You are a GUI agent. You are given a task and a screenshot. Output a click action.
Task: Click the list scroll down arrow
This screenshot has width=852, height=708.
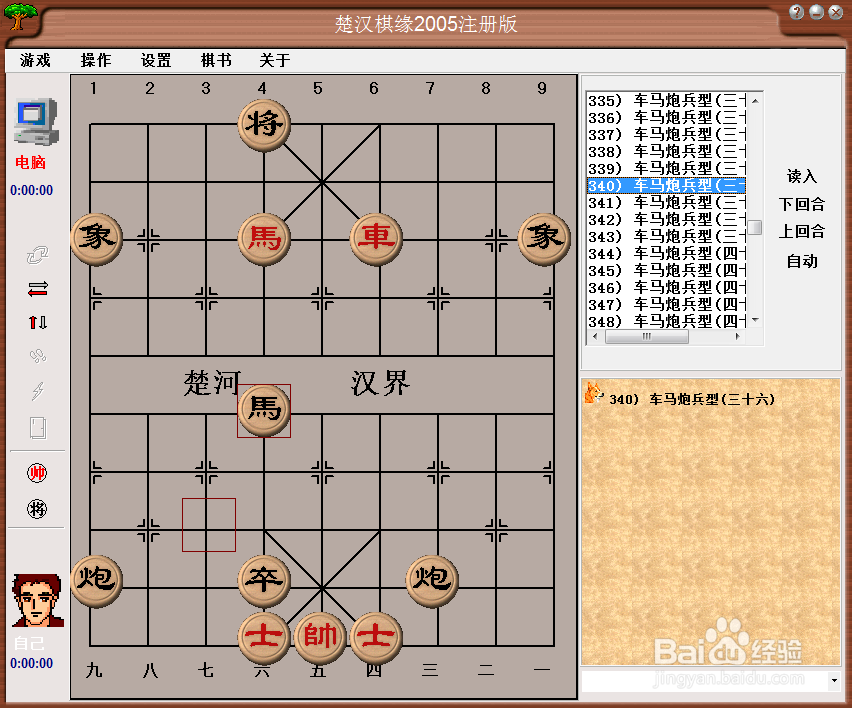[755, 321]
